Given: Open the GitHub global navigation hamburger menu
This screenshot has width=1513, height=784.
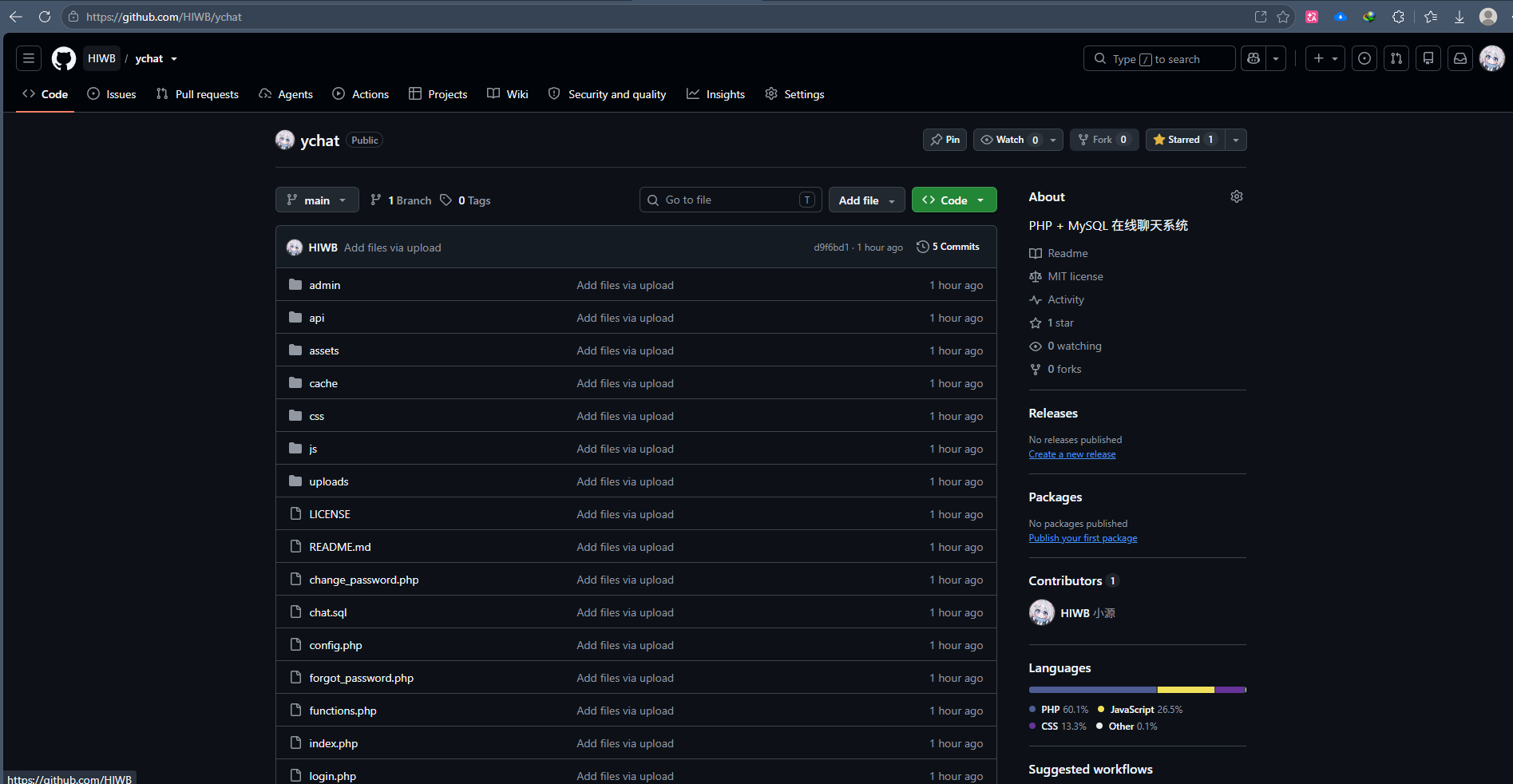Looking at the screenshot, I should pos(29,58).
